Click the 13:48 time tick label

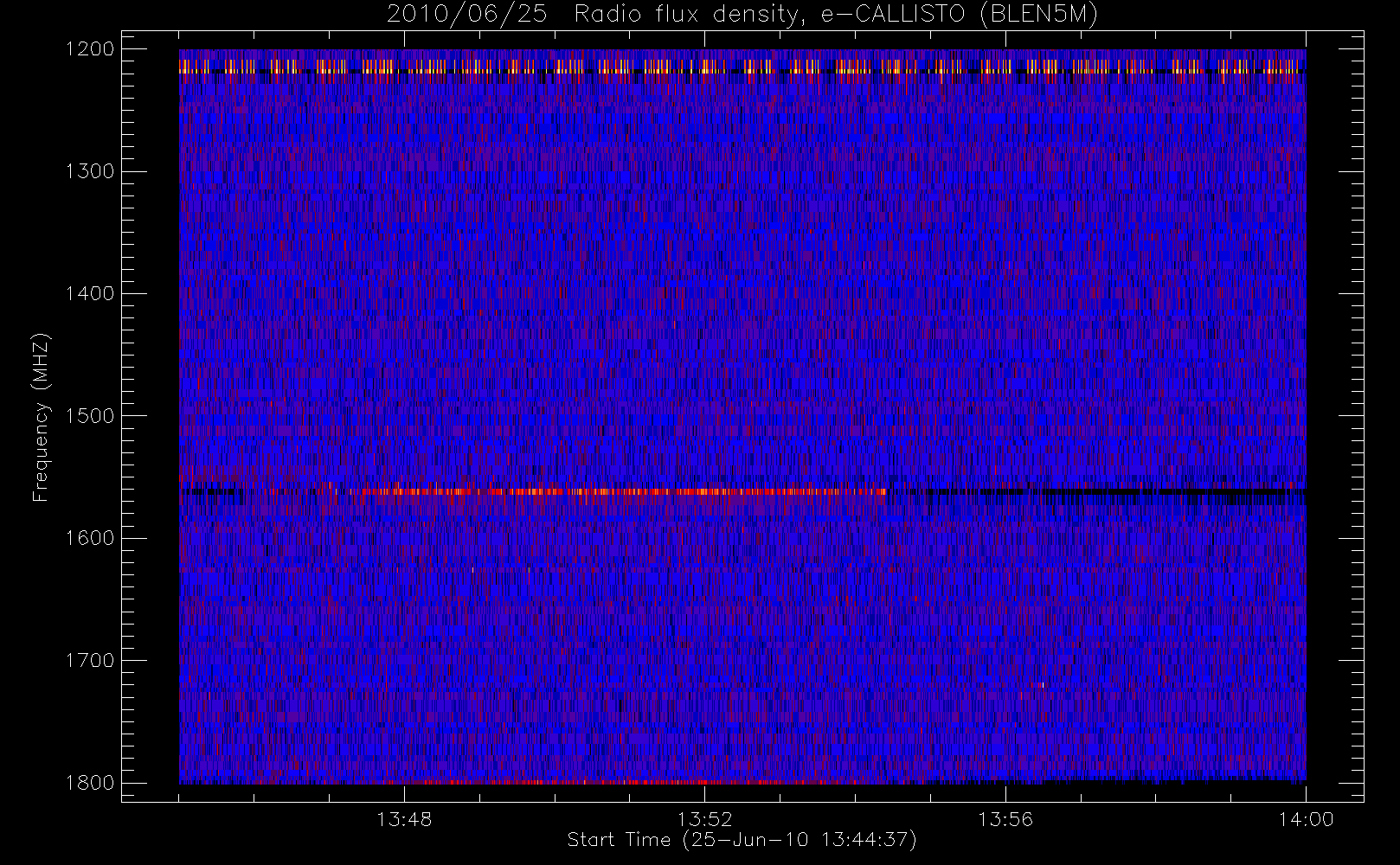tap(404, 819)
